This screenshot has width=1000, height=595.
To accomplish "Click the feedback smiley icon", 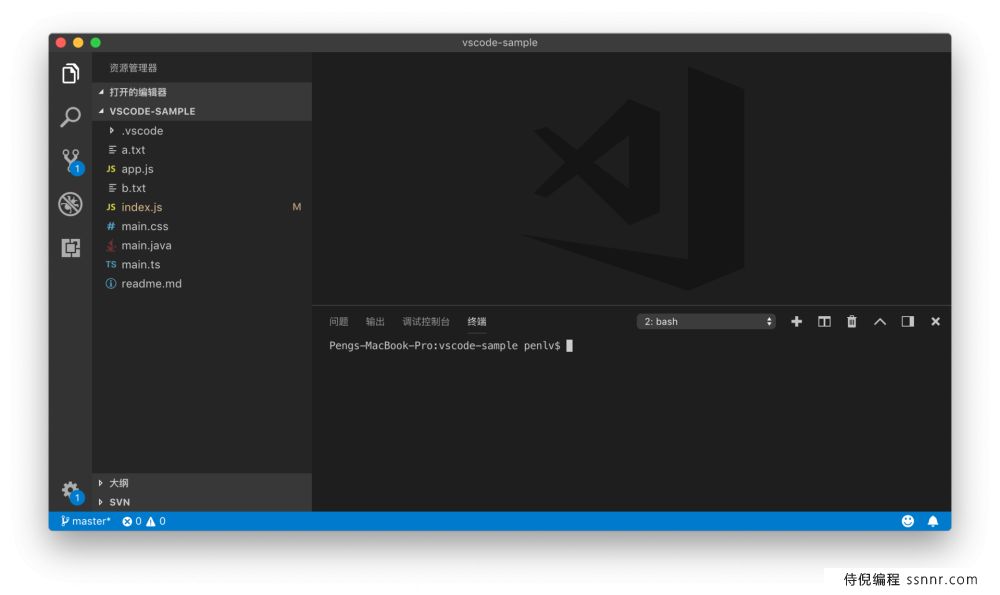I will click(x=908, y=521).
